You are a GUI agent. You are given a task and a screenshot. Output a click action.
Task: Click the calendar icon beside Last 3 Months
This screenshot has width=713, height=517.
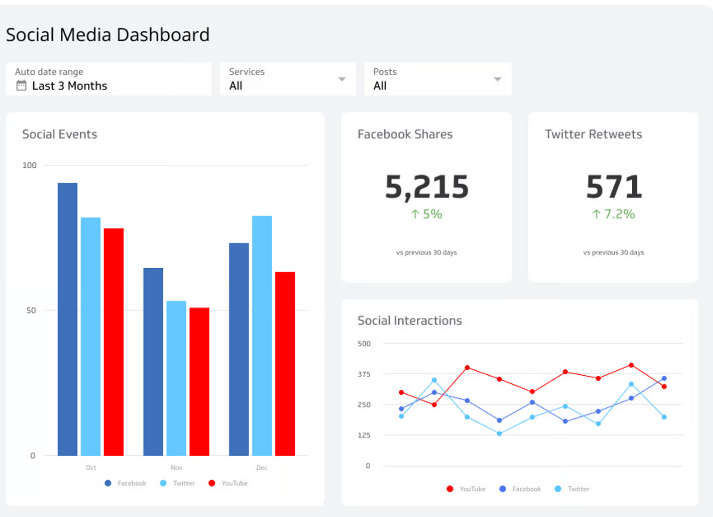tap(21, 86)
